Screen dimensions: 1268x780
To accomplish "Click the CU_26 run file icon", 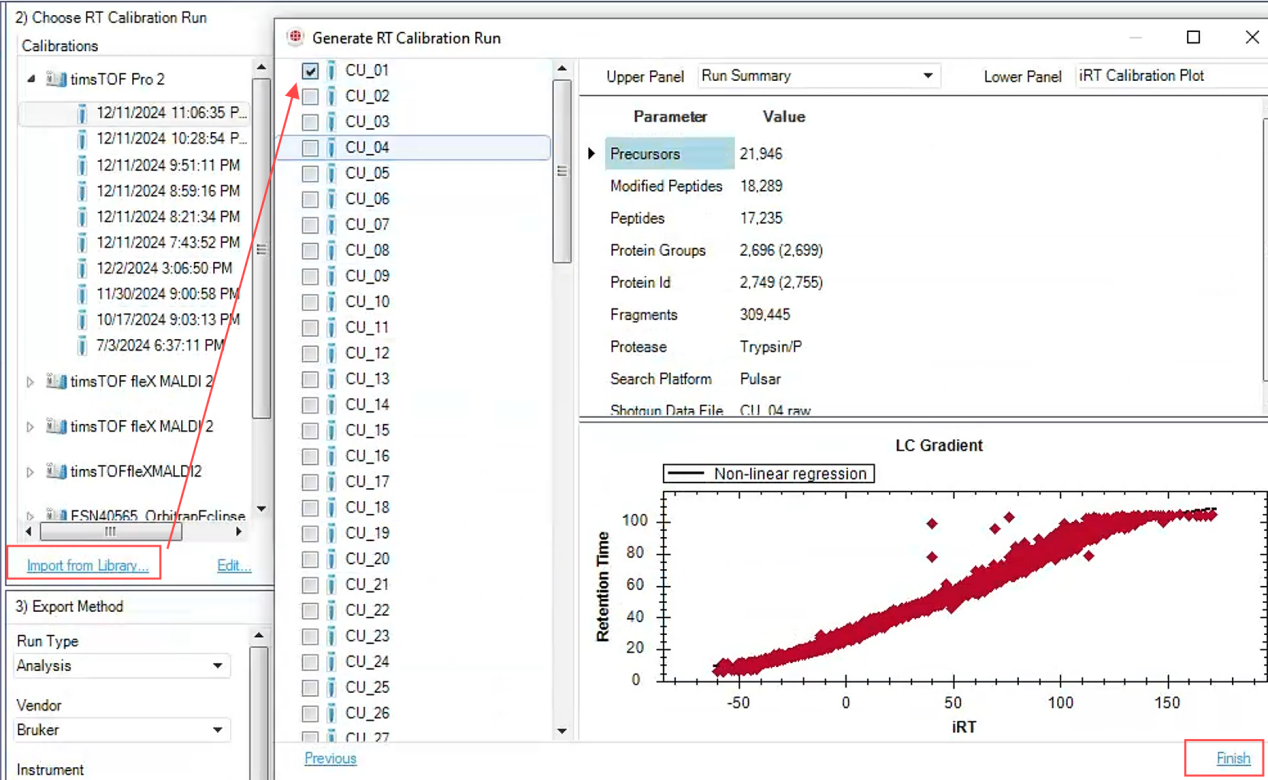I will (x=332, y=714).
